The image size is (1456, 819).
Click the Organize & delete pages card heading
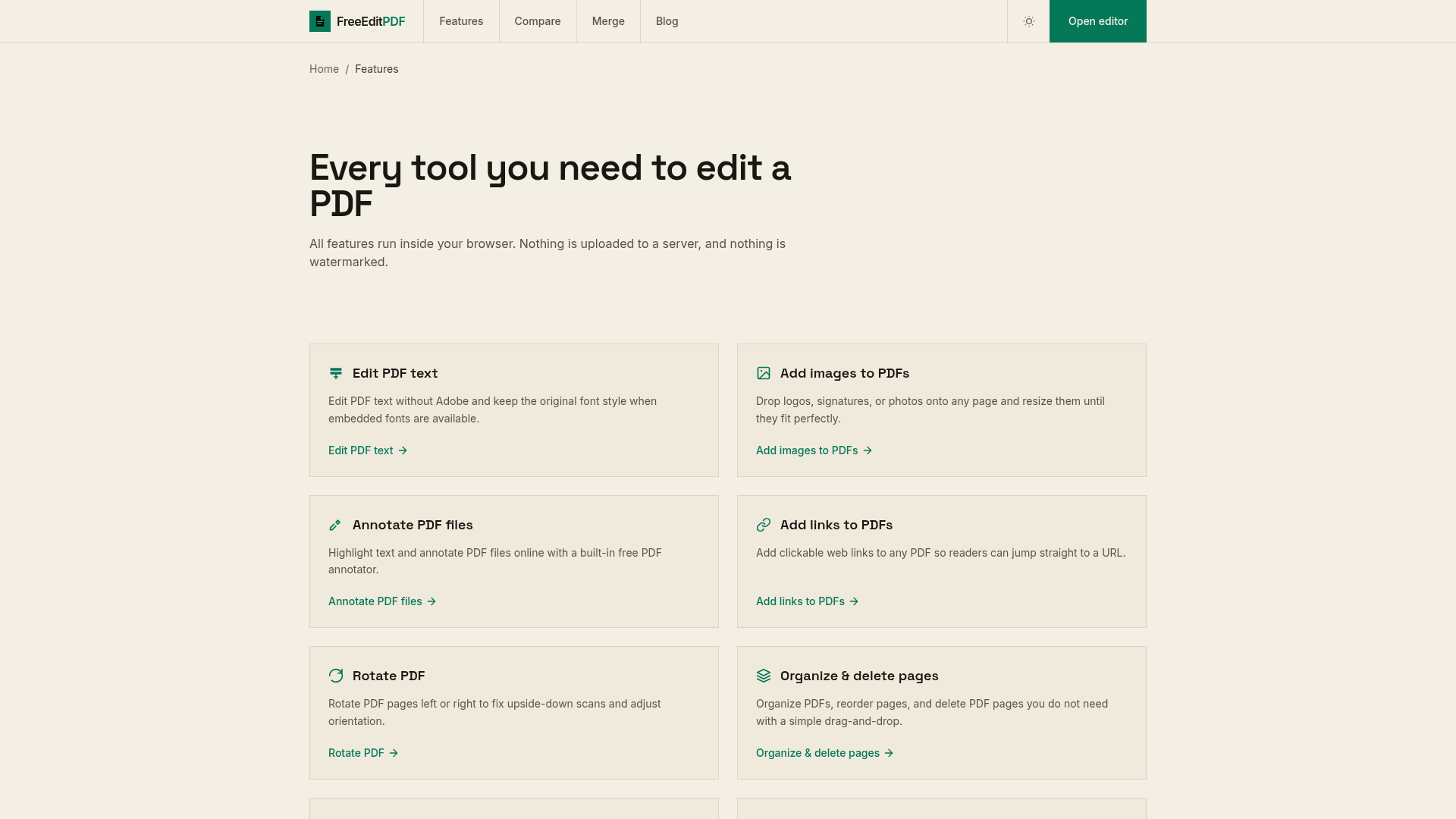[859, 676]
